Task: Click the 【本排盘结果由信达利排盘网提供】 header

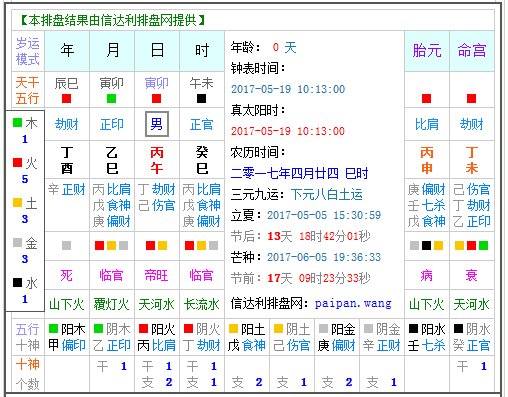Action: tap(112, 20)
